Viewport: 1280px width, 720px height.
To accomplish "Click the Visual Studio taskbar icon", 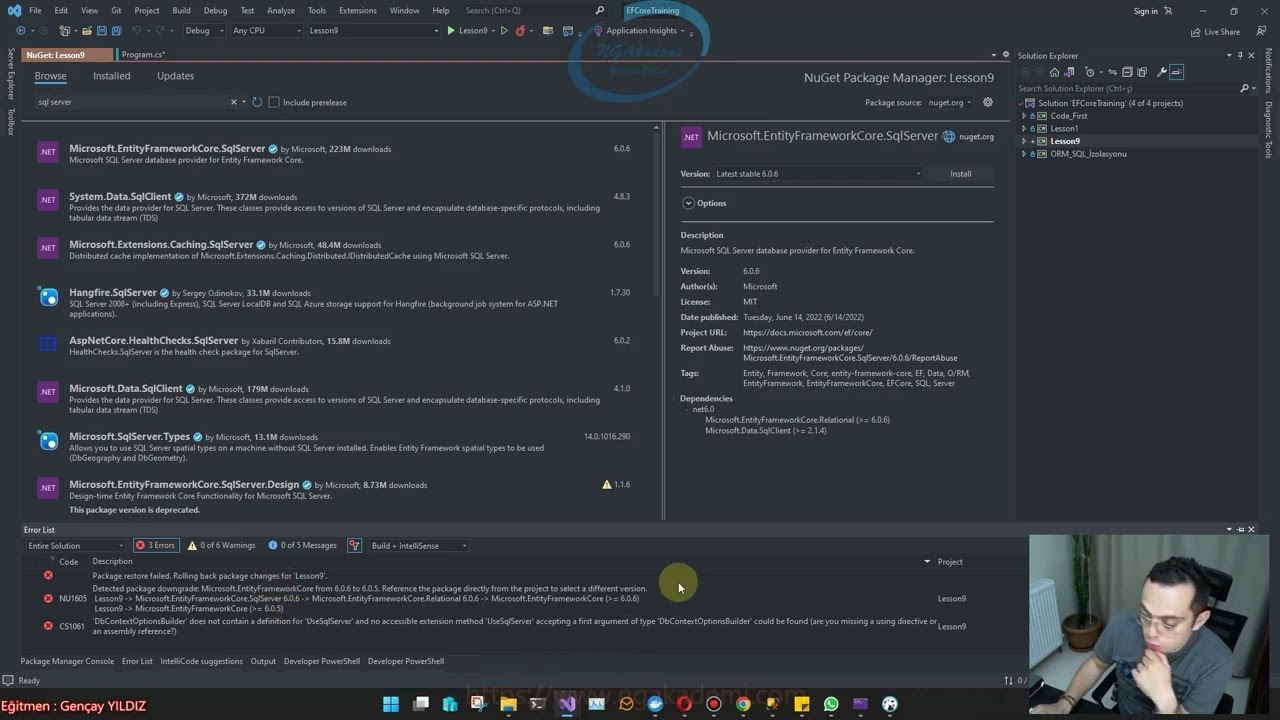I will click(x=567, y=704).
